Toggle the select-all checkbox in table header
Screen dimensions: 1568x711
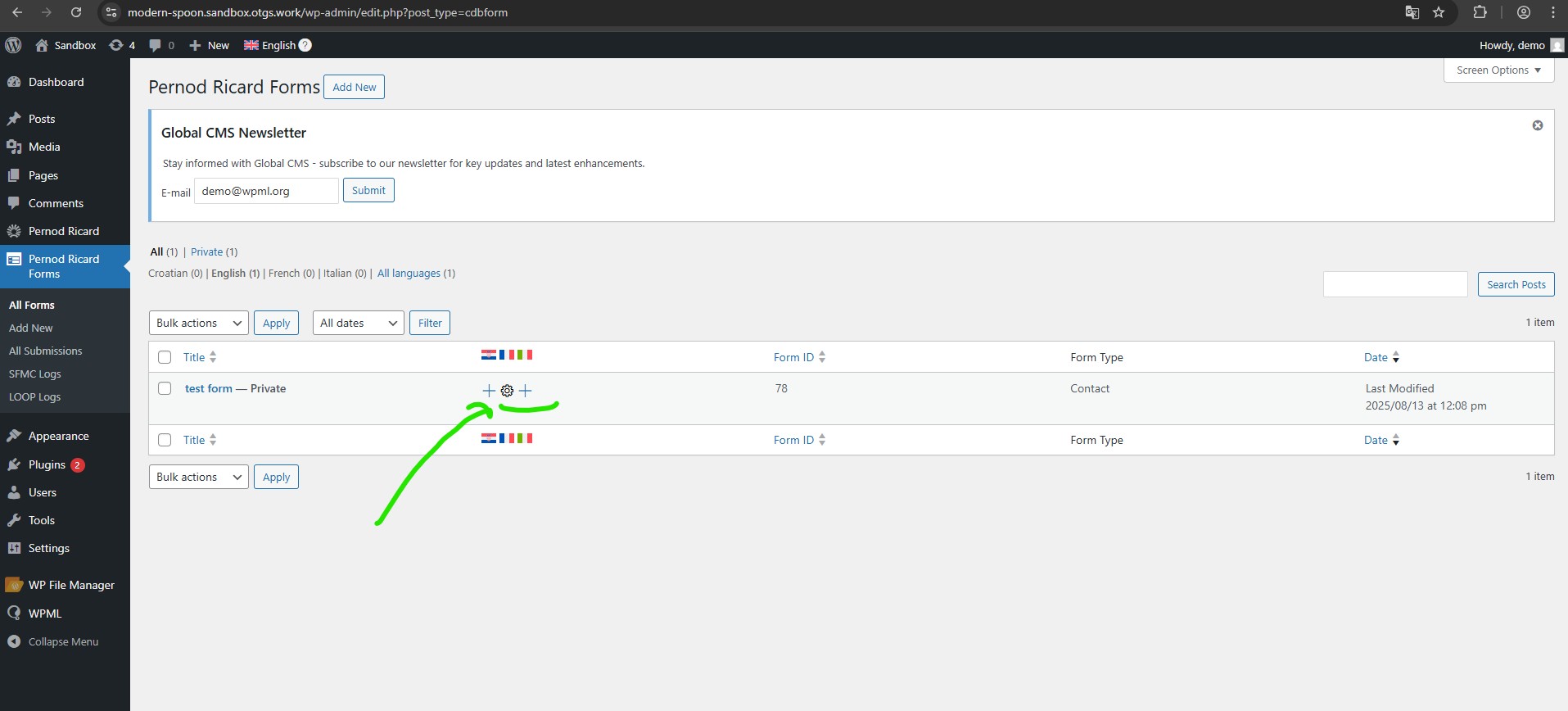click(x=165, y=357)
